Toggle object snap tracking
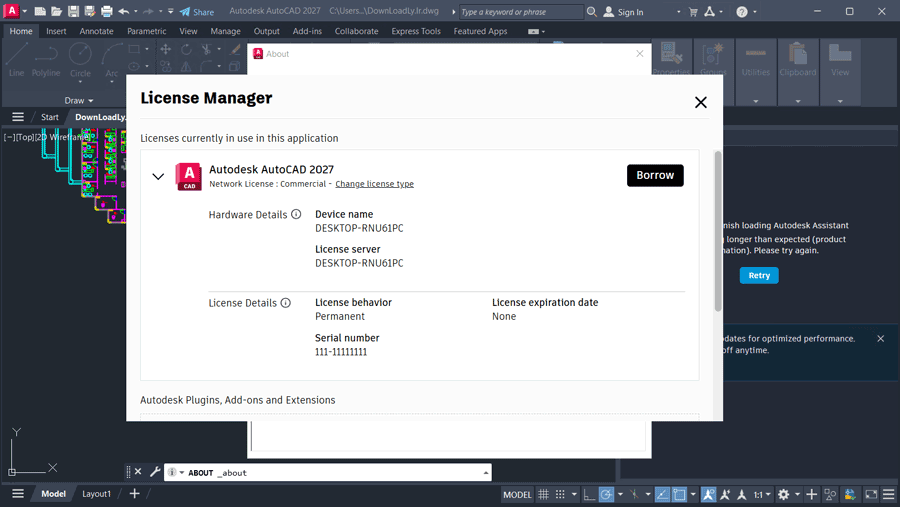 click(662, 494)
